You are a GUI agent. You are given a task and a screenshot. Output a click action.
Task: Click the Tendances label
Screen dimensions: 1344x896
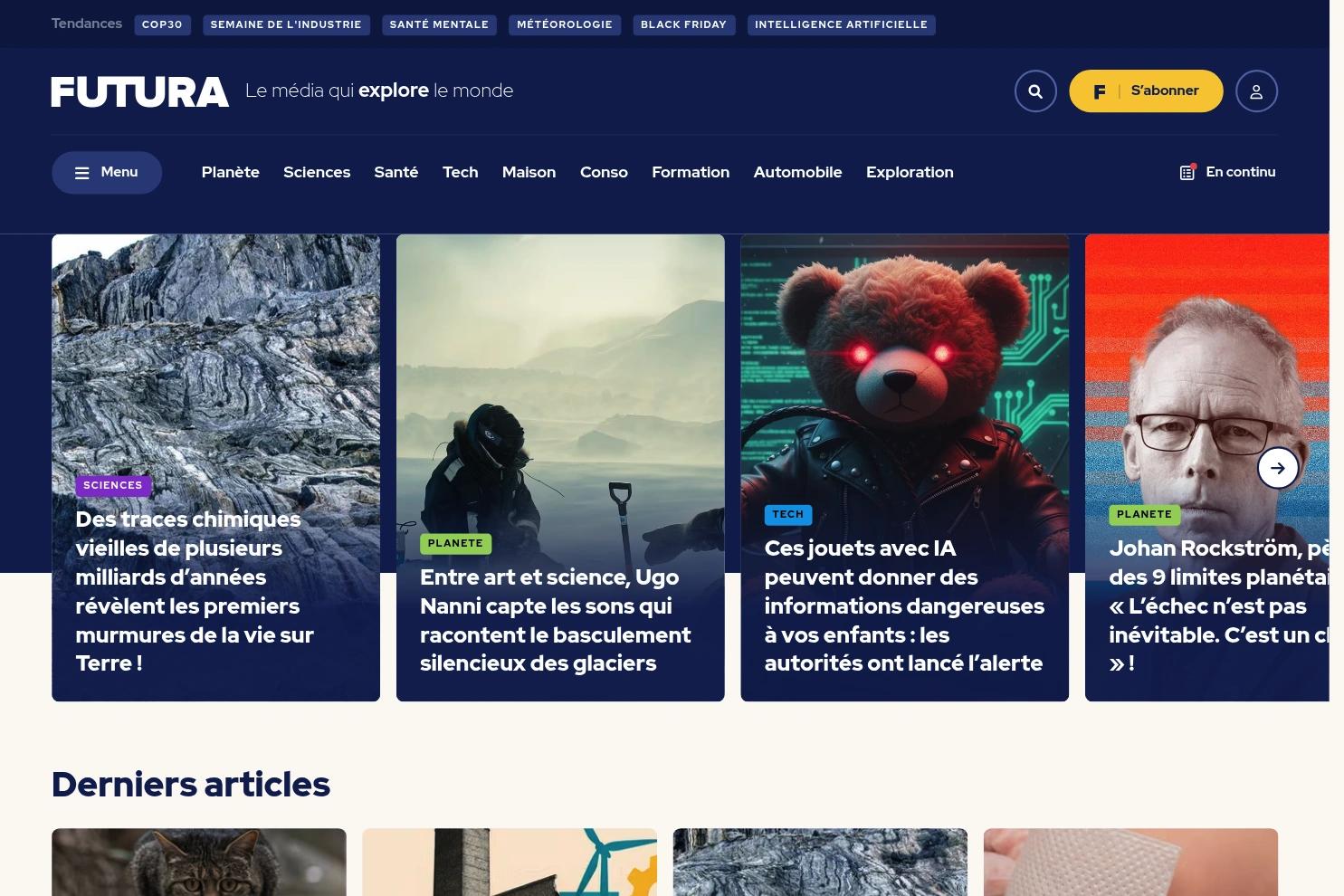pyautogui.click(x=87, y=24)
